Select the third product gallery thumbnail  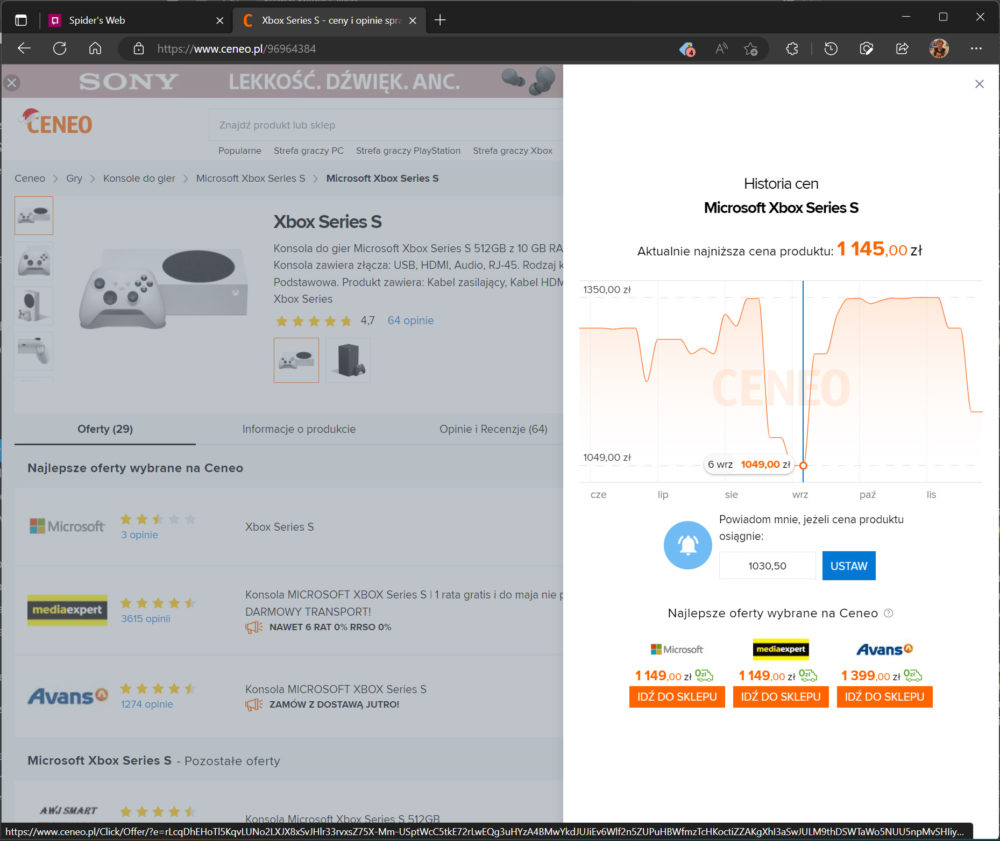tap(34, 306)
